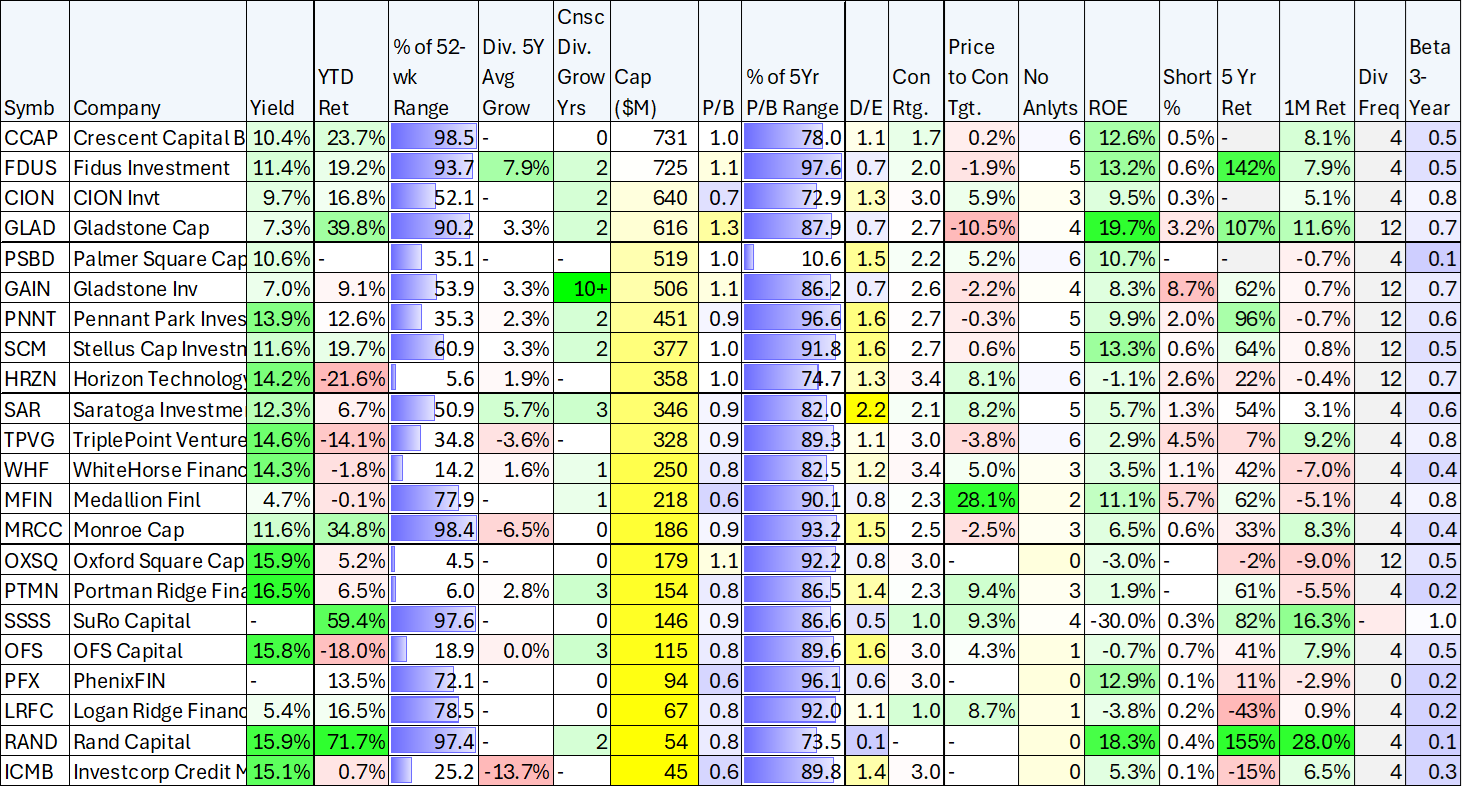Click the Company column header
This screenshot has width=1462, height=787.
click(158, 62)
